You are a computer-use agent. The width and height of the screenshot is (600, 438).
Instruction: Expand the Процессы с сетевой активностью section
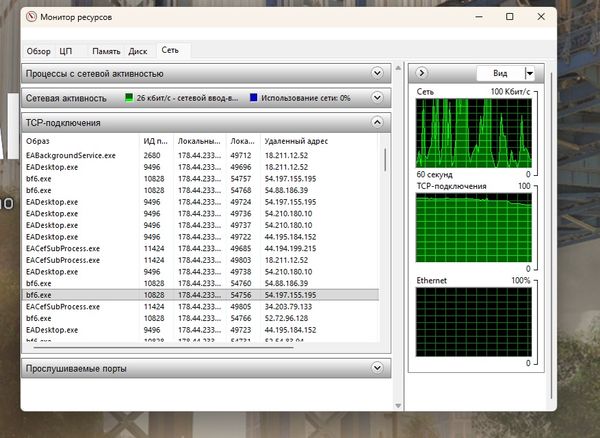point(377,73)
